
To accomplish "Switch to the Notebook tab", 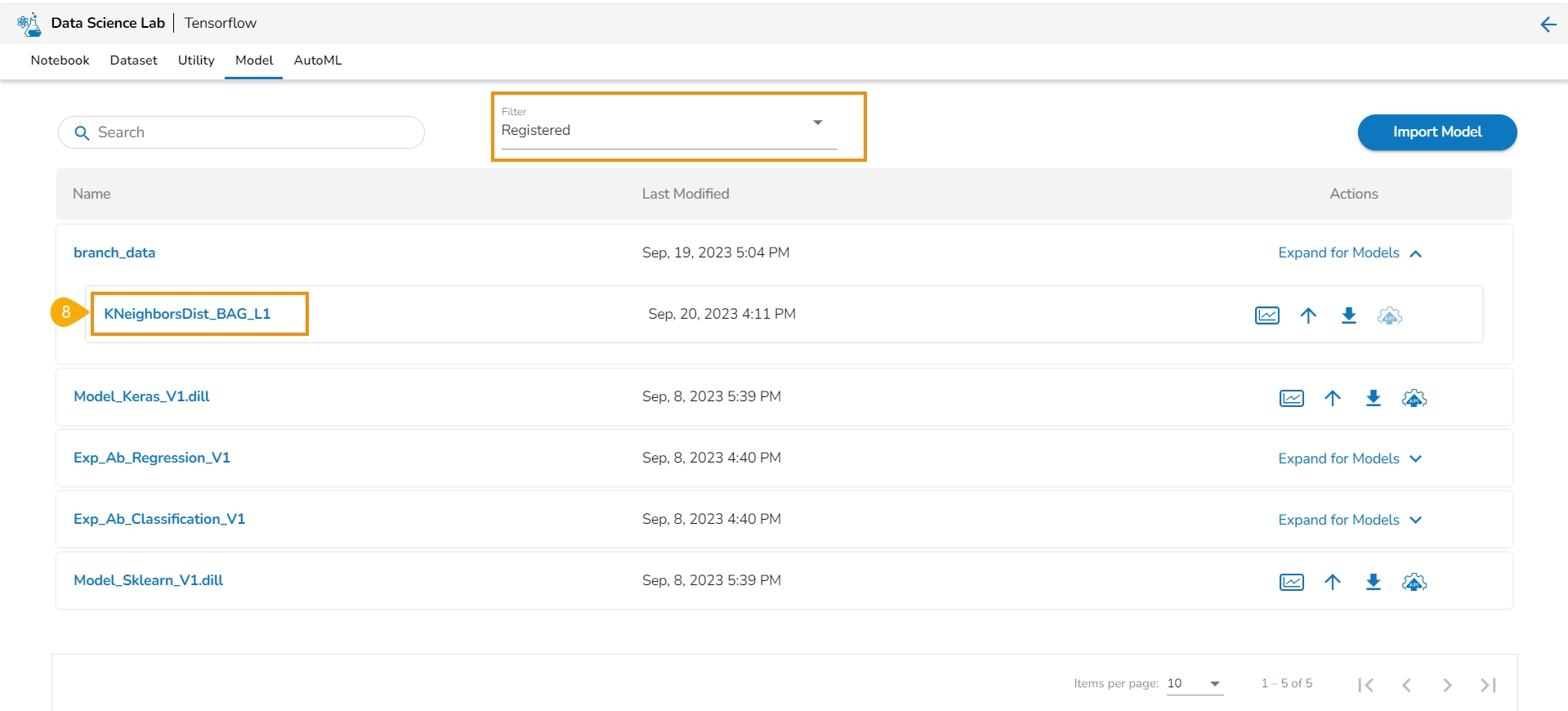I will tap(60, 60).
